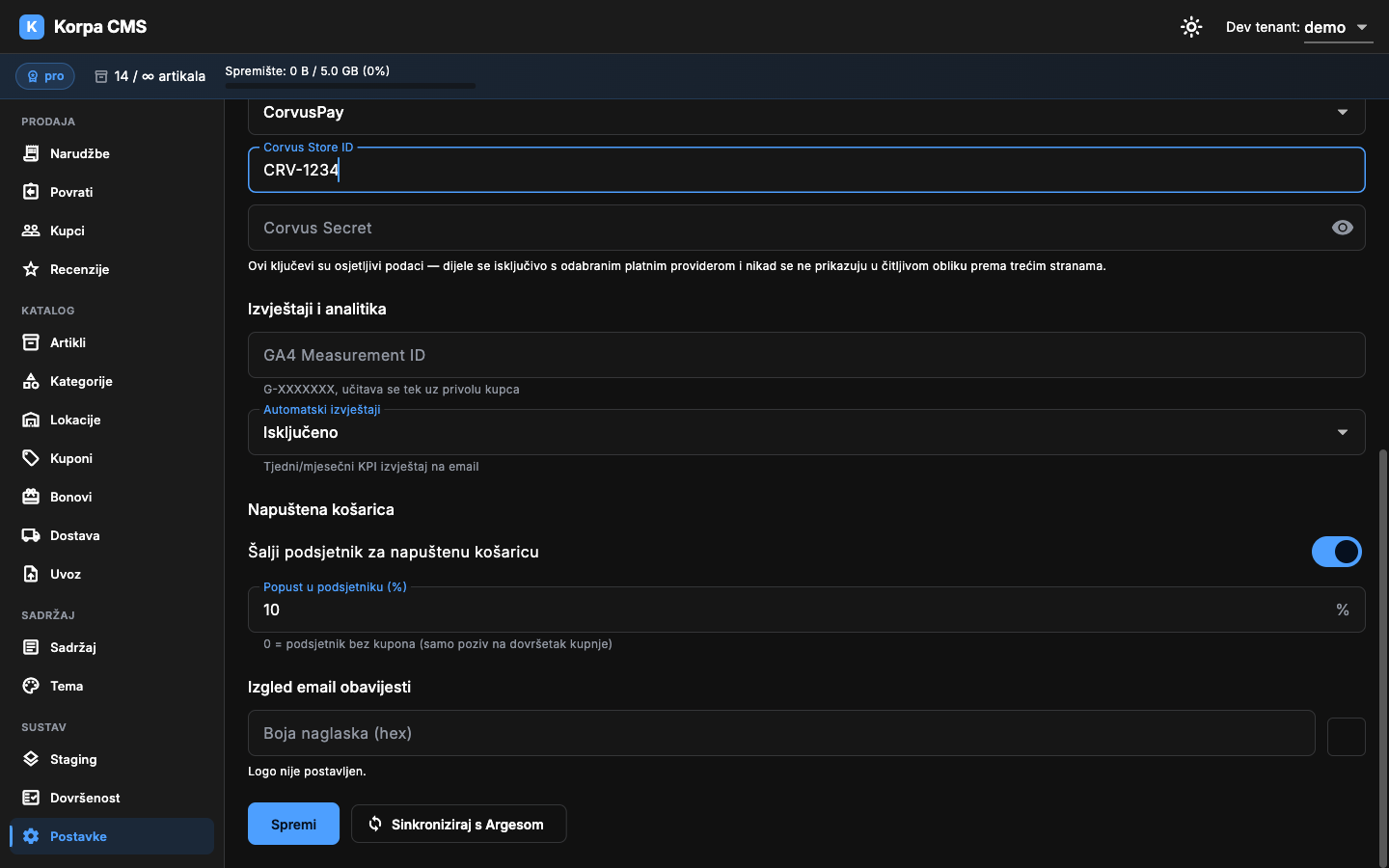Click the Lokacije warehouse icon
1389x868 pixels.
pyautogui.click(x=31, y=420)
